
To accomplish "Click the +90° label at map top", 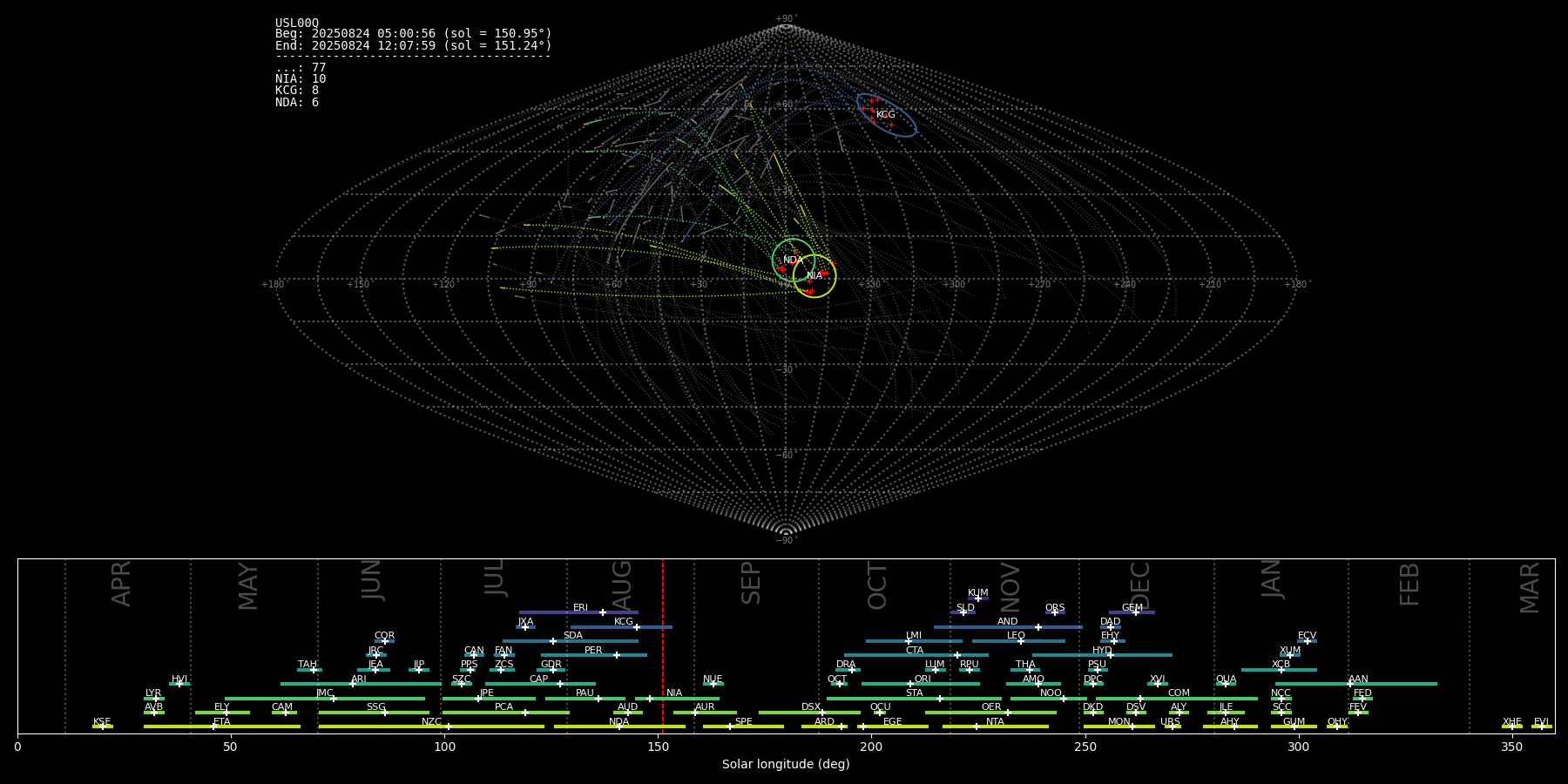I will click(x=786, y=19).
